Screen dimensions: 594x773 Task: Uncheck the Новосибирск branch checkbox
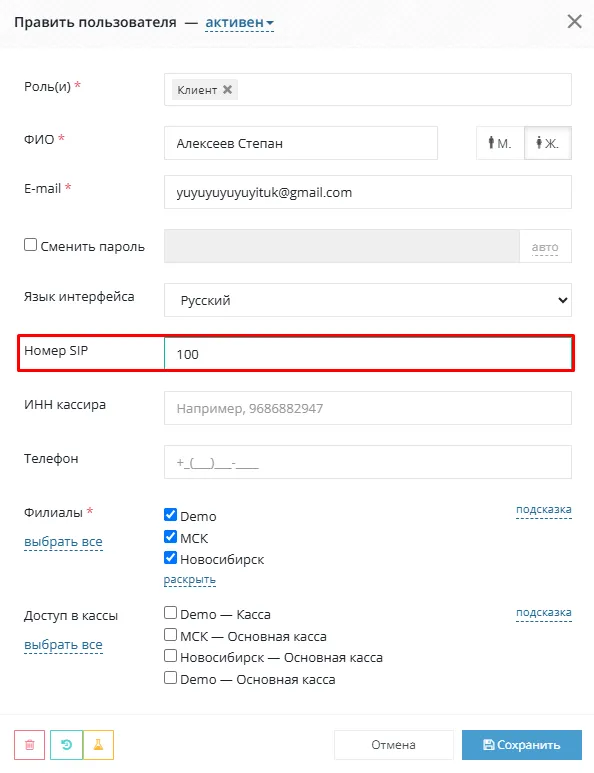click(x=170, y=558)
